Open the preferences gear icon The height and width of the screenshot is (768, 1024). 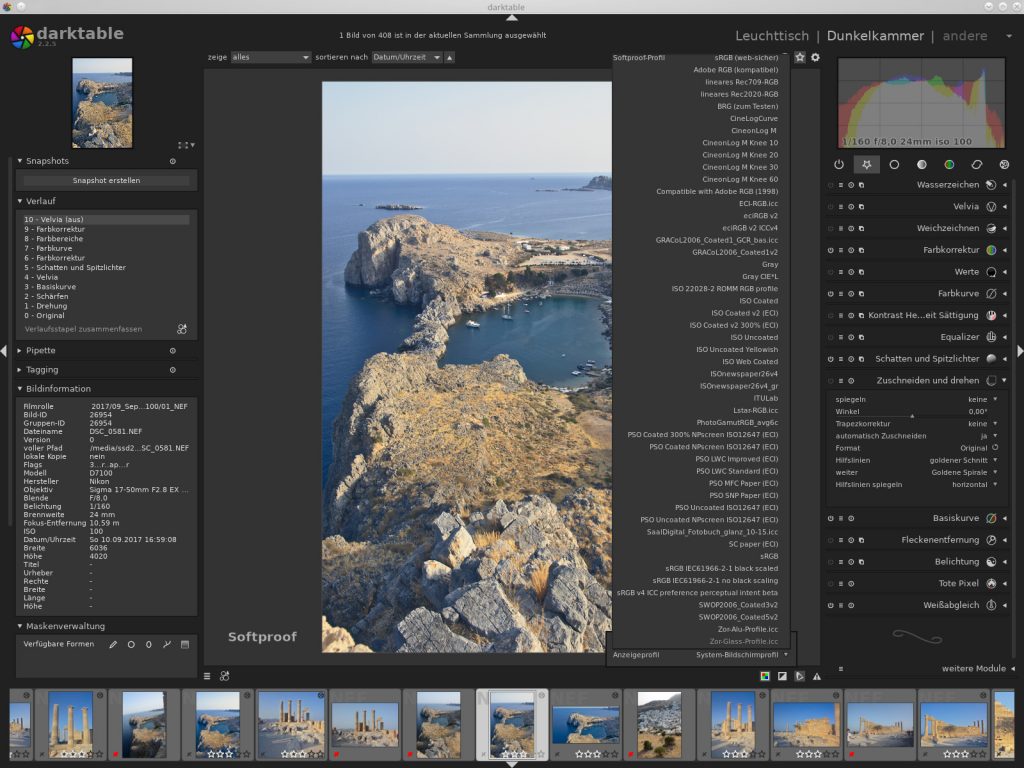(x=815, y=57)
